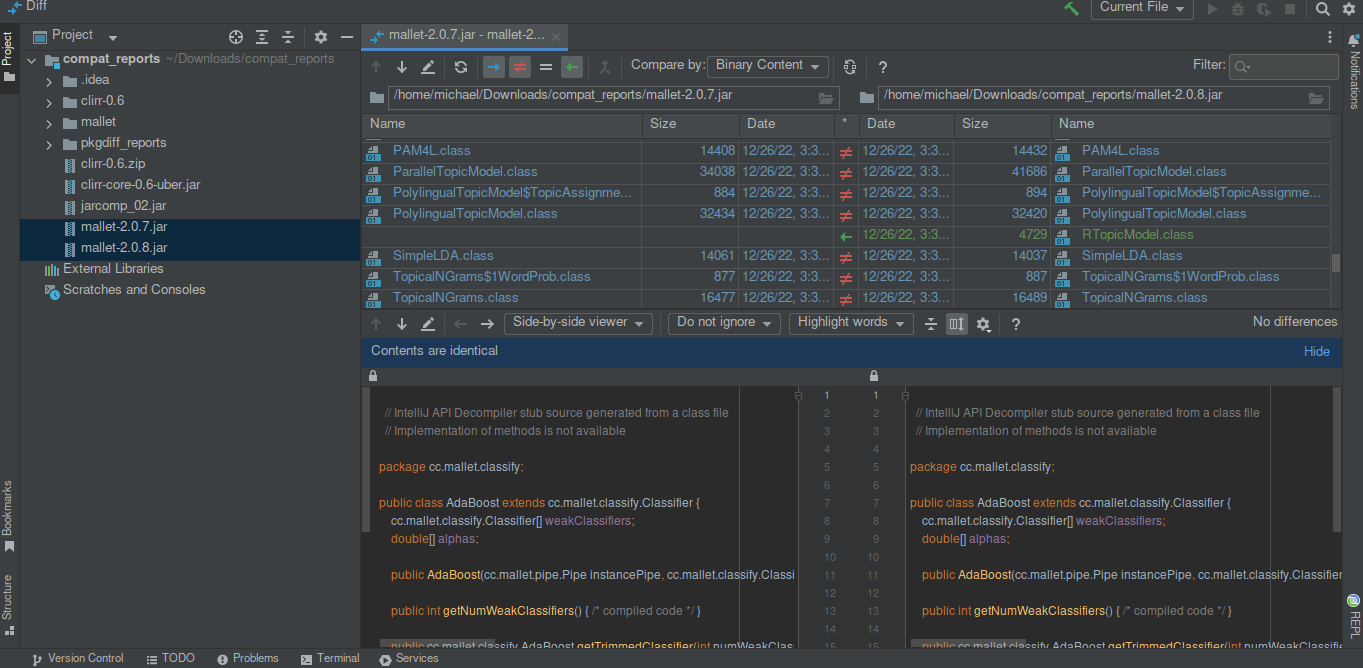Open the Highlight words dropdown

tap(851, 323)
